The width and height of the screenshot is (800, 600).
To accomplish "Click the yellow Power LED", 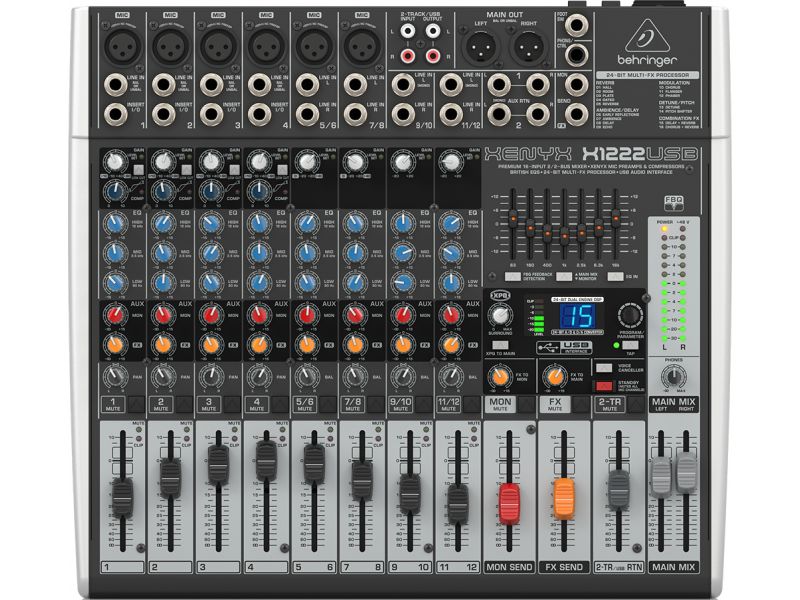I will (x=664, y=229).
